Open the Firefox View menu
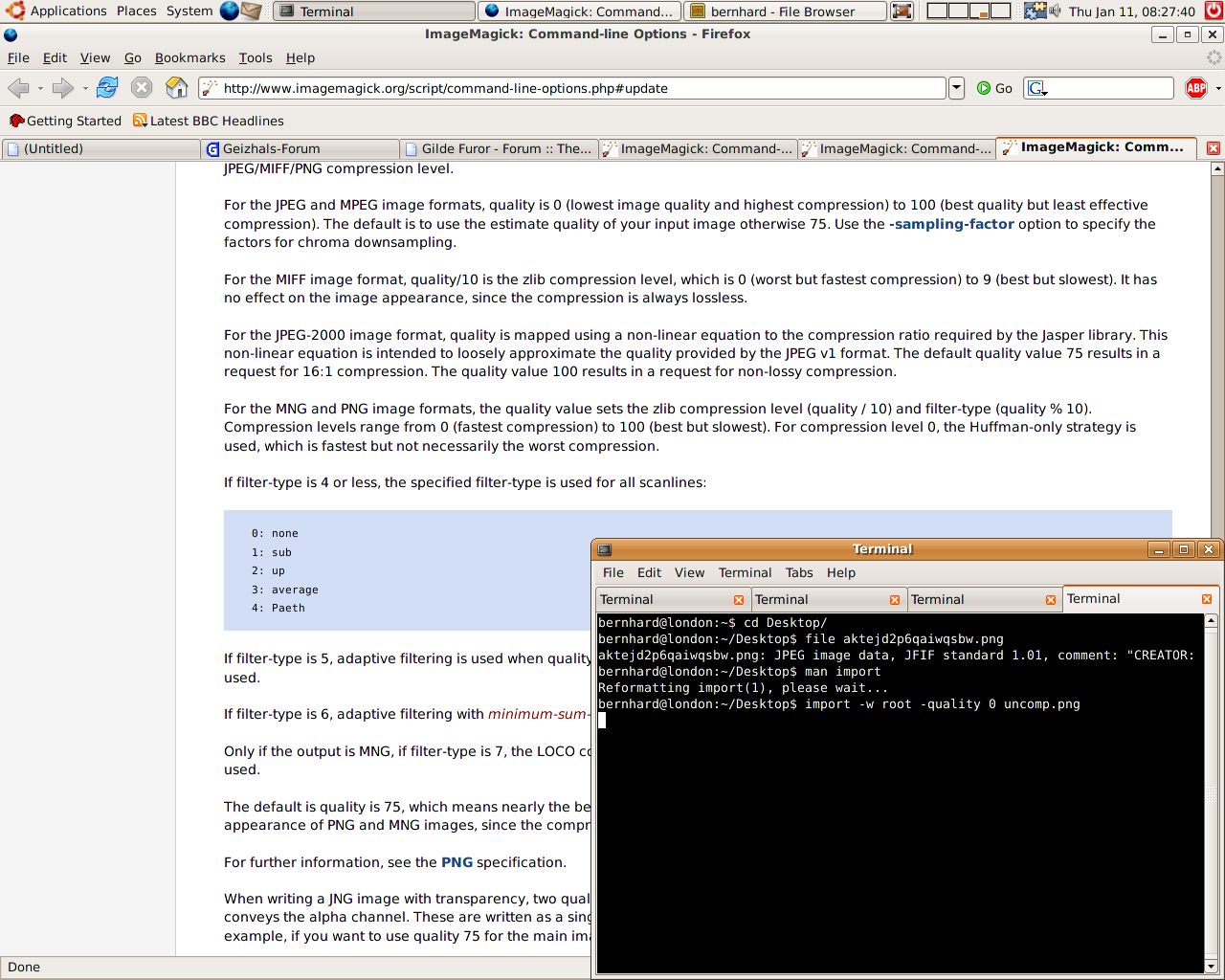The width and height of the screenshot is (1225, 980). 95,57
